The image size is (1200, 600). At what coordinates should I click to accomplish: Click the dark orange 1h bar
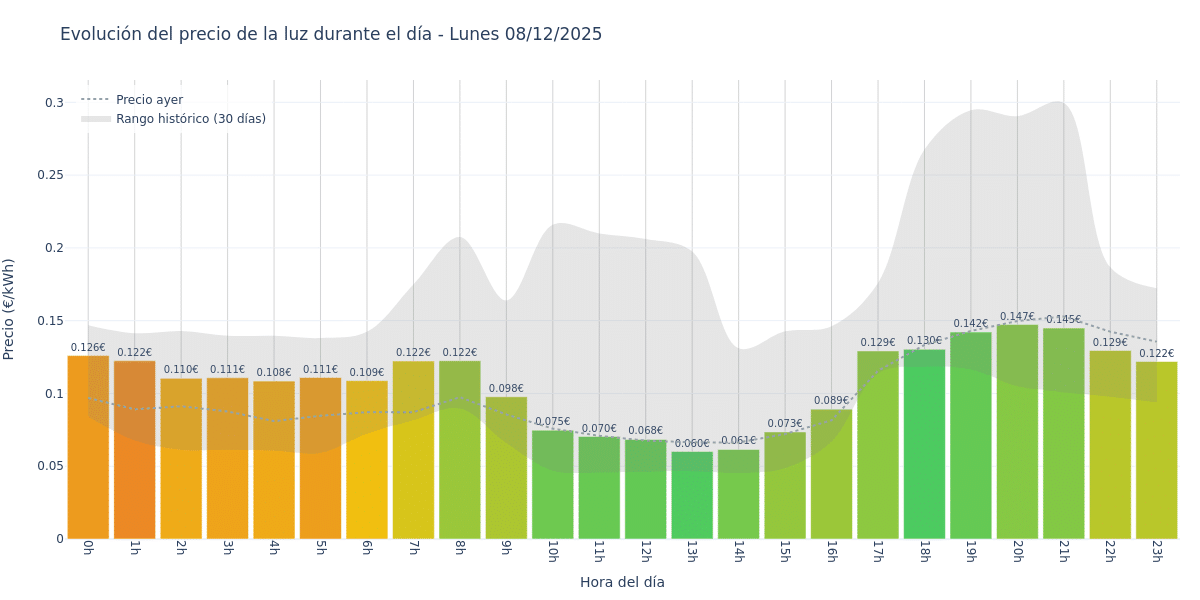pos(134,450)
